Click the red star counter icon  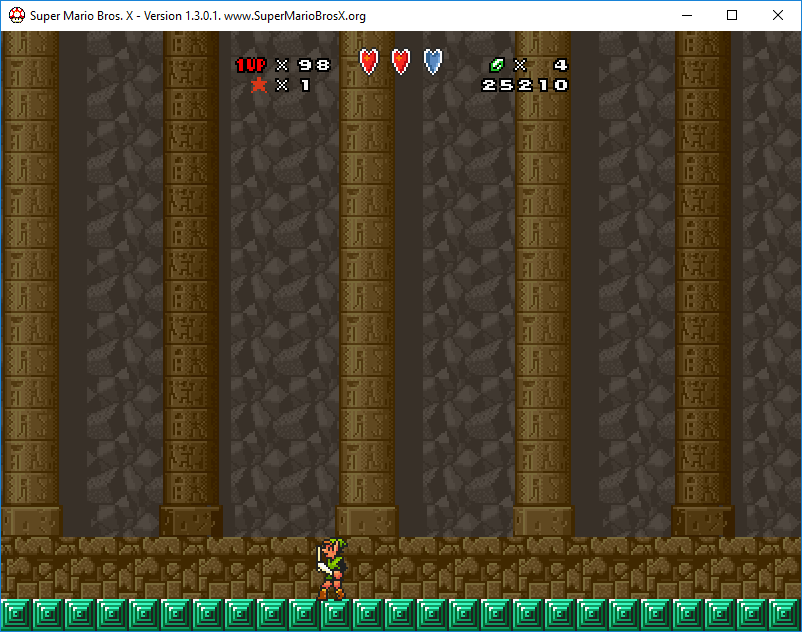[259, 85]
